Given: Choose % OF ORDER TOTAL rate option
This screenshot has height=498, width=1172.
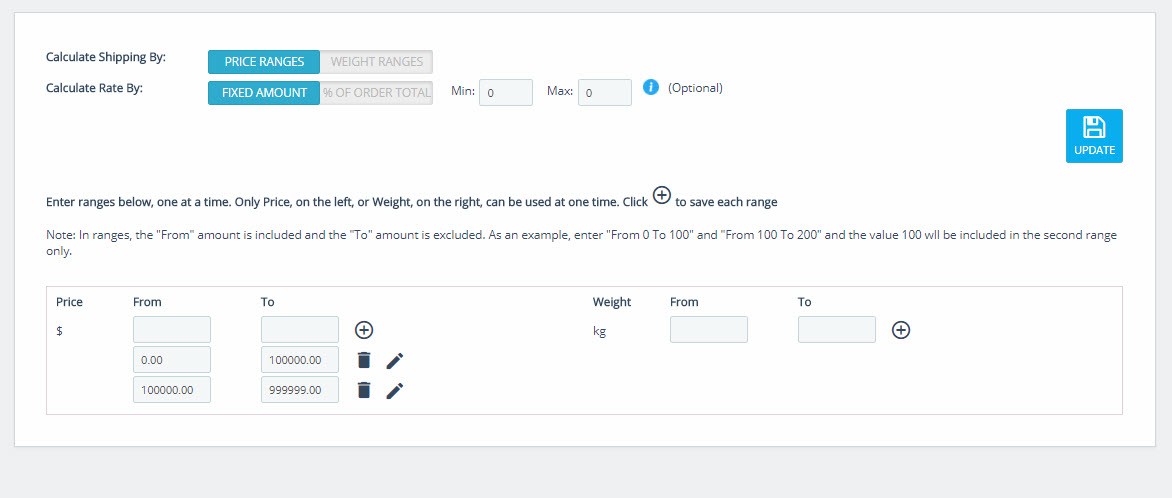Looking at the screenshot, I should click(377, 93).
